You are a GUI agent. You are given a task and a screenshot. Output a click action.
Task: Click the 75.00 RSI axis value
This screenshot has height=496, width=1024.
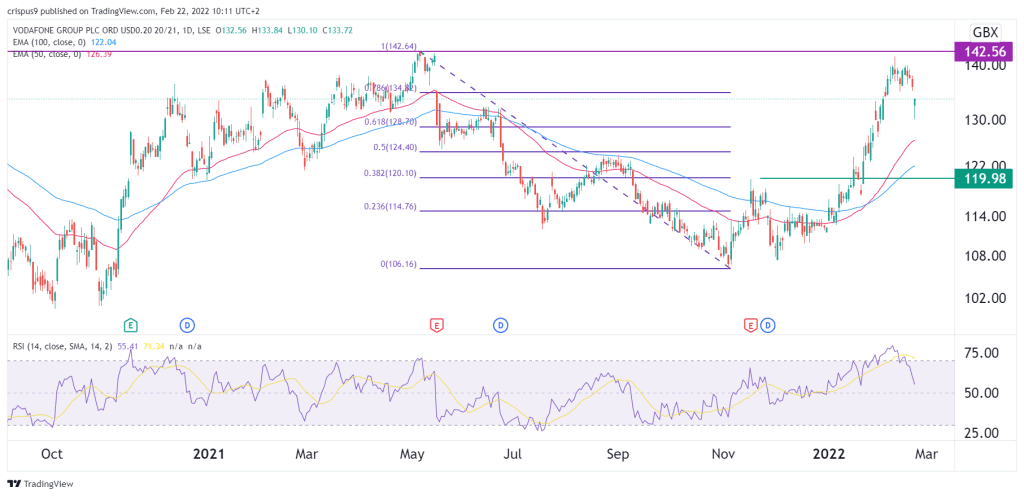pyautogui.click(x=982, y=353)
